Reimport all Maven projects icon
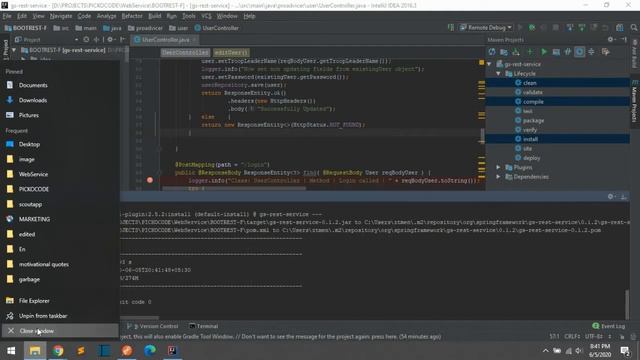Image resolution: width=640 pixels, height=360 pixels. point(492,52)
